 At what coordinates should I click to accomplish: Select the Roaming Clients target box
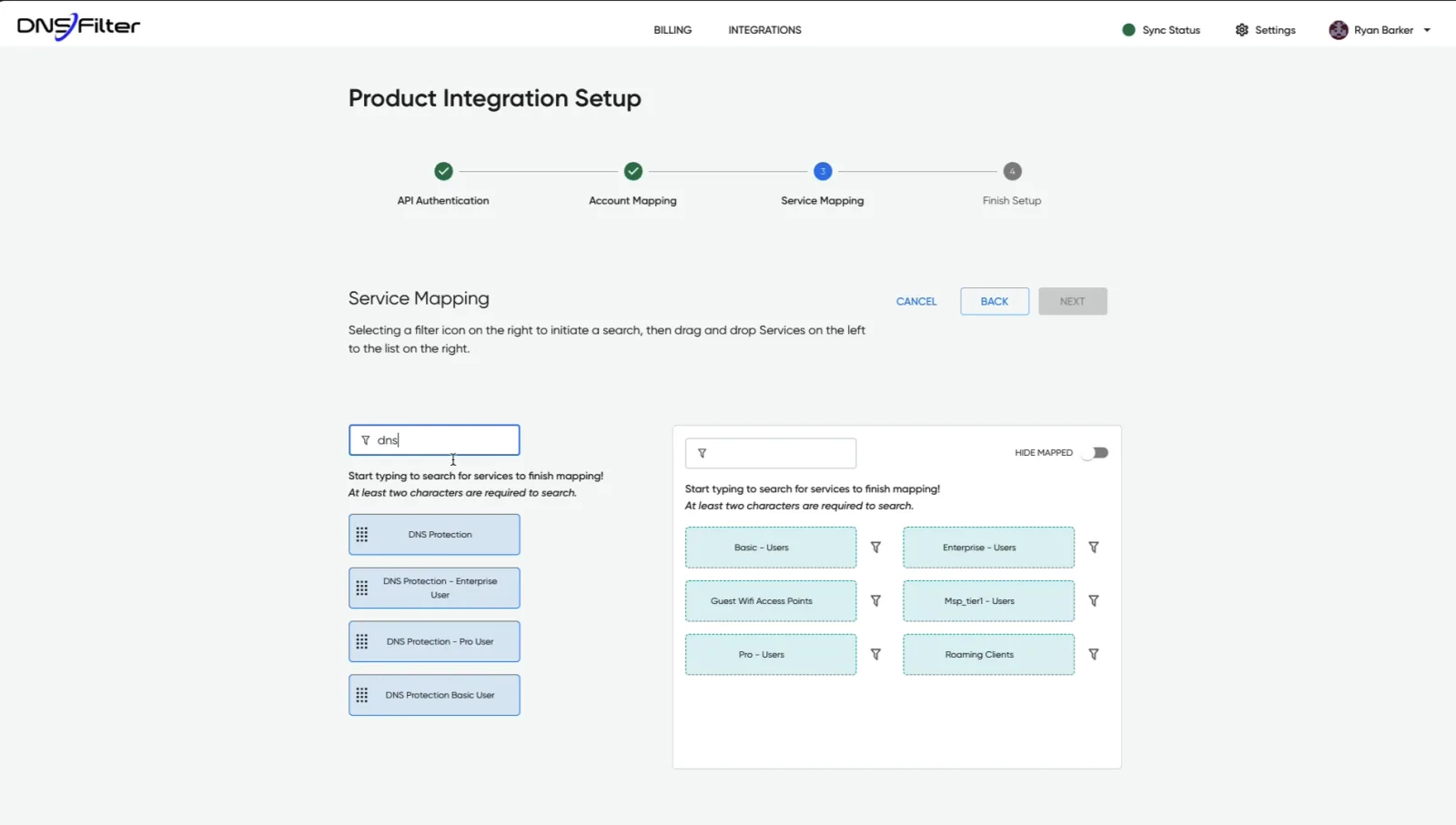988,655
